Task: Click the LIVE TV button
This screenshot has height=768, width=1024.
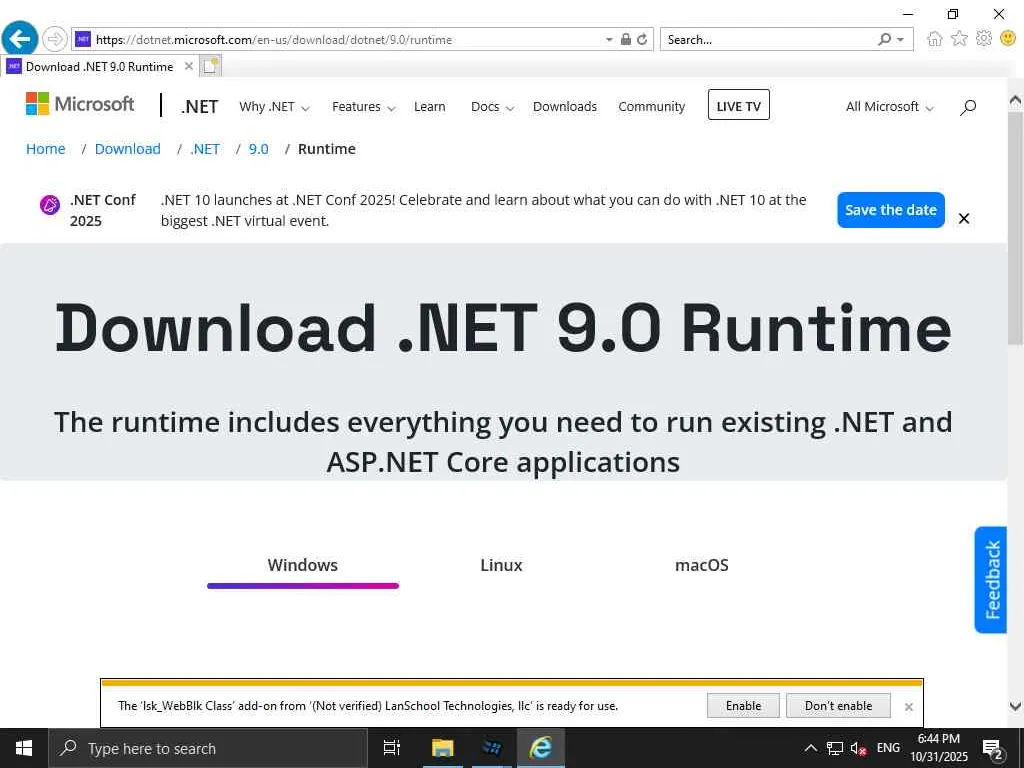Action: click(739, 105)
